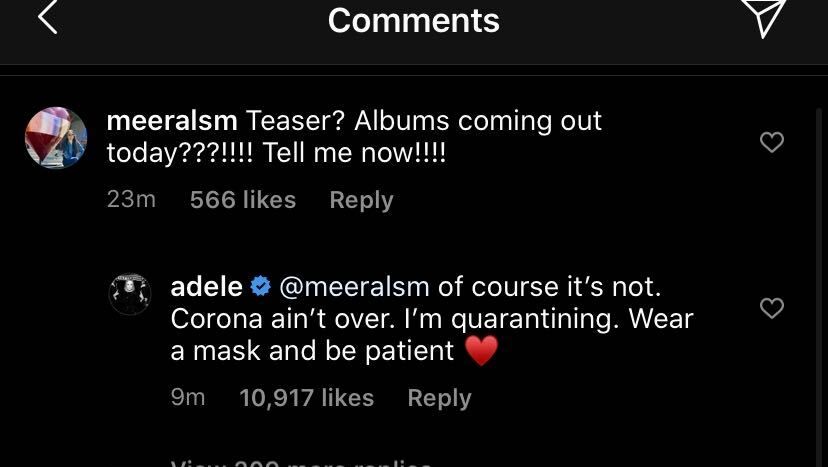
Task: Go back using the top-left arrow
Action: tap(47, 17)
